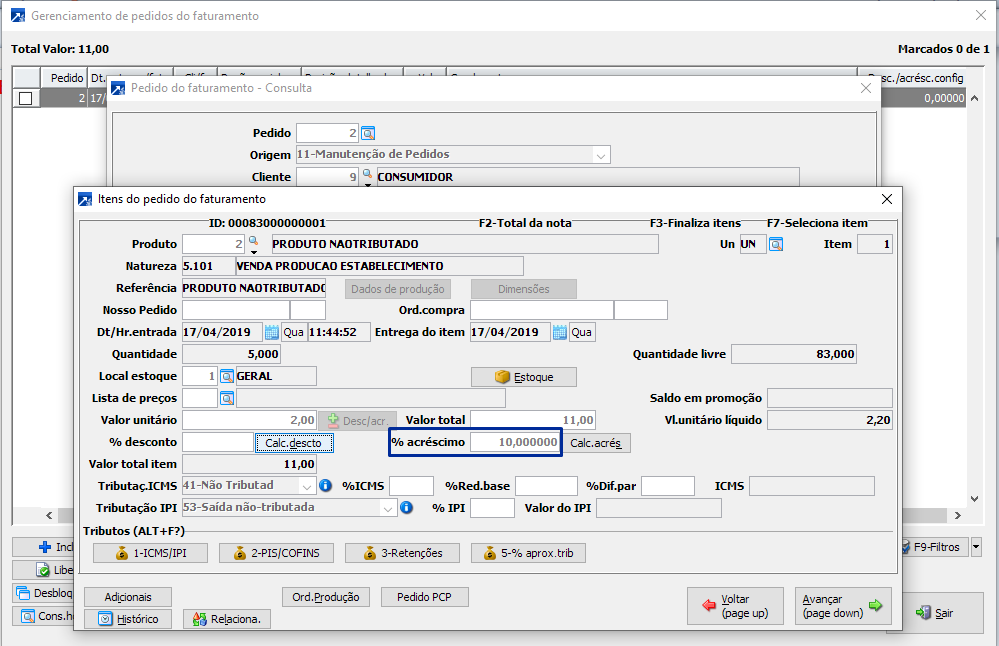Click %Dif.par input field
This screenshot has width=999, height=646.
tap(668, 486)
